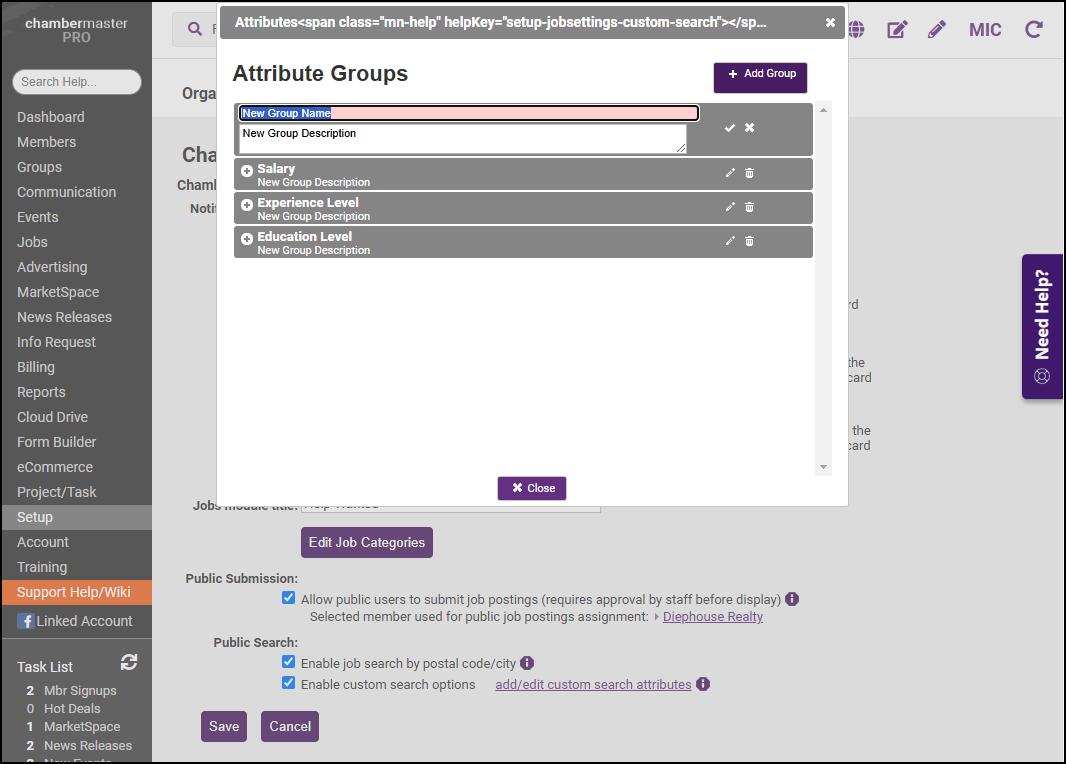Refresh the Task List with sync icon
The image size is (1066, 764).
(128, 662)
